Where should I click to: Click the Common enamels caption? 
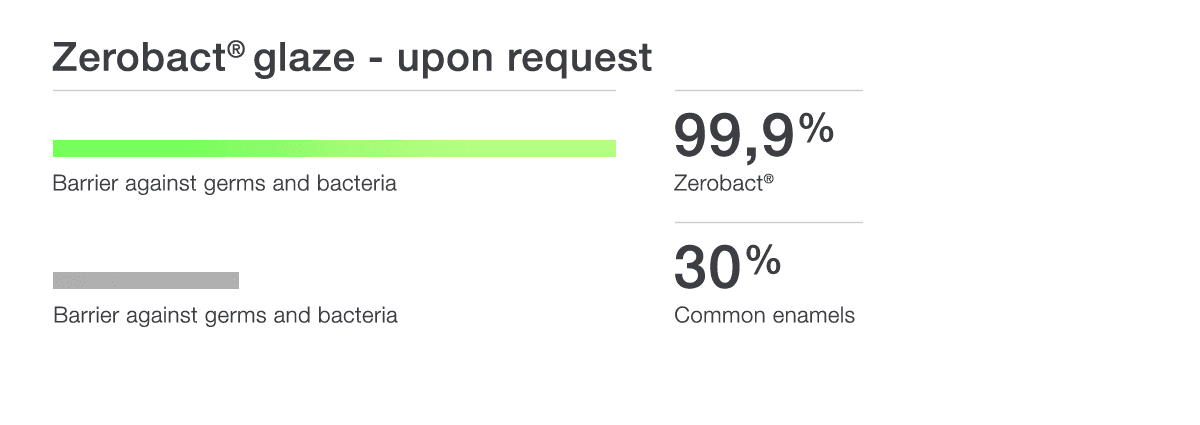point(765,316)
